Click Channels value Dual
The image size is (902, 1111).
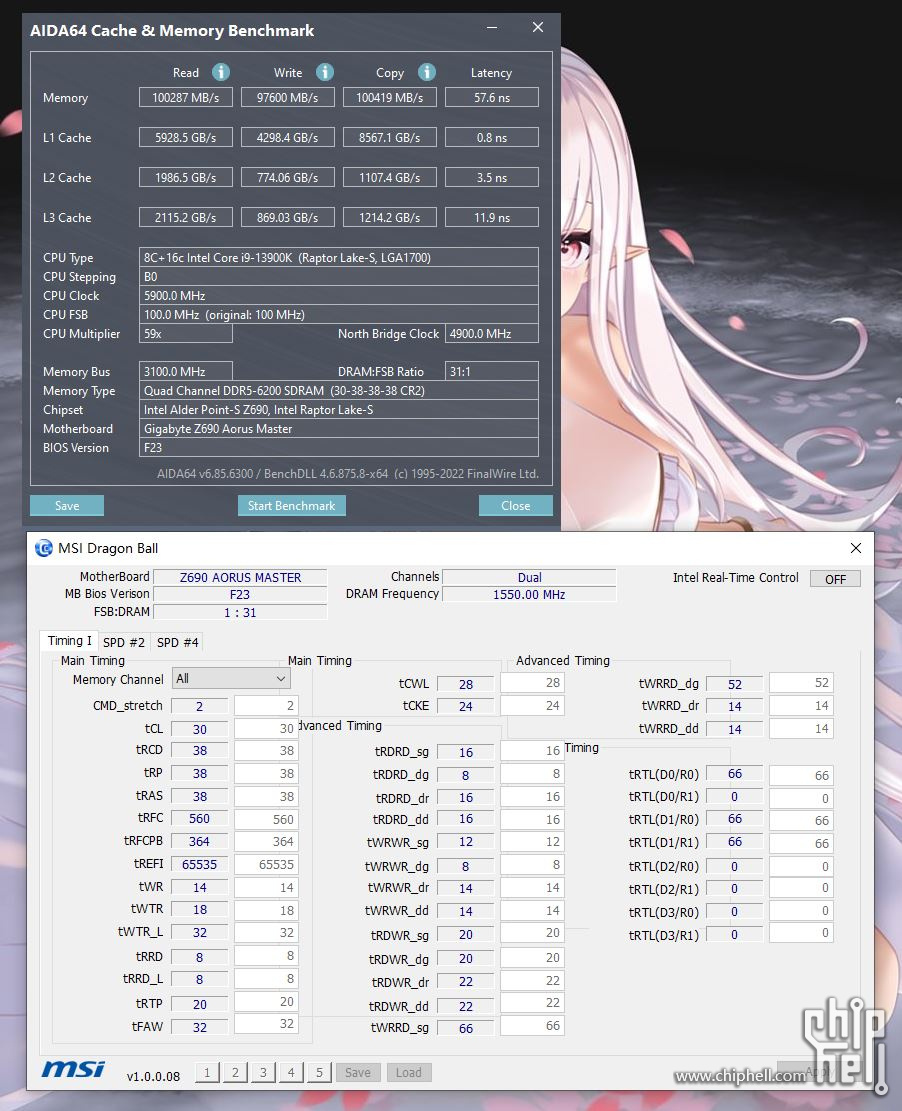tap(529, 577)
